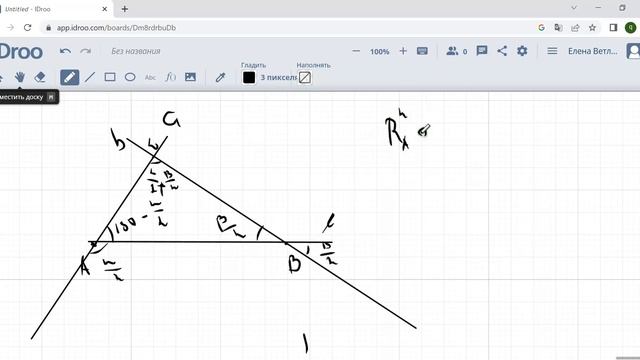The image size is (640, 360).
Task: Select the rectangle shape tool
Action: pyautogui.click(x=110, y=77)
